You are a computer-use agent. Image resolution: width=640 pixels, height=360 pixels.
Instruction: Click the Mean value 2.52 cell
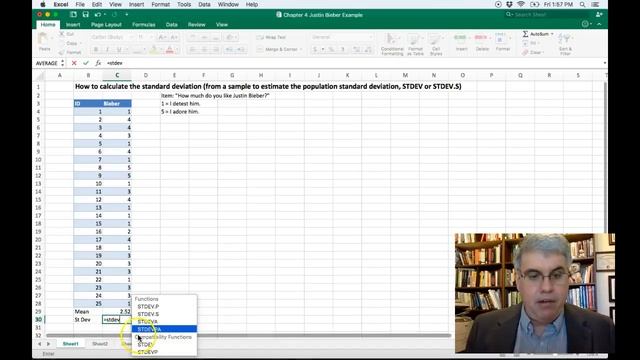(117, 311)
